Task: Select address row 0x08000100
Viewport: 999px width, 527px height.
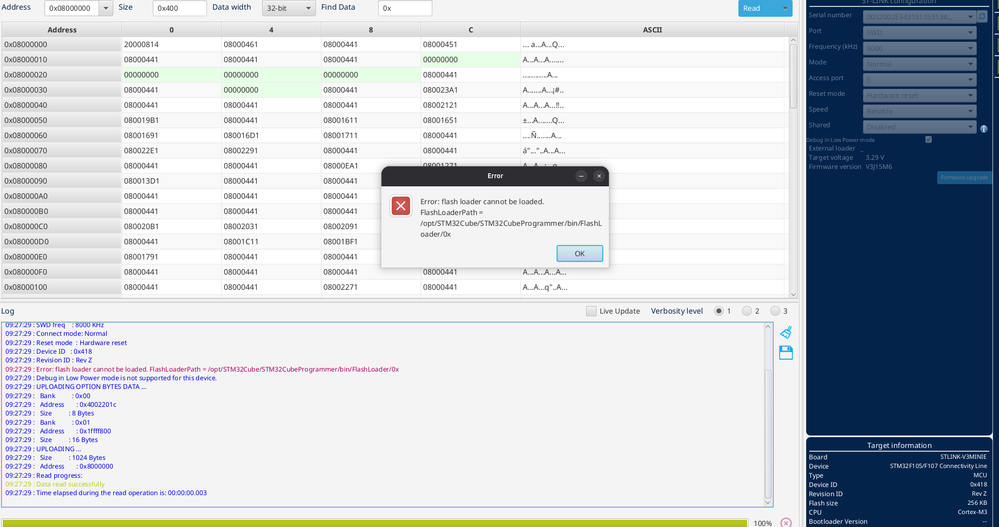Action: pos(62,287)
